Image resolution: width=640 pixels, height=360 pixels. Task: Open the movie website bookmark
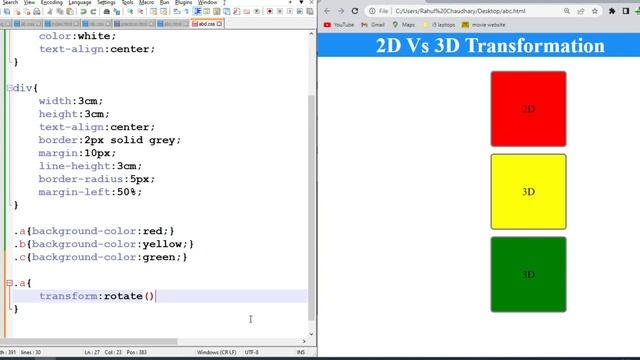pos(484,25)
